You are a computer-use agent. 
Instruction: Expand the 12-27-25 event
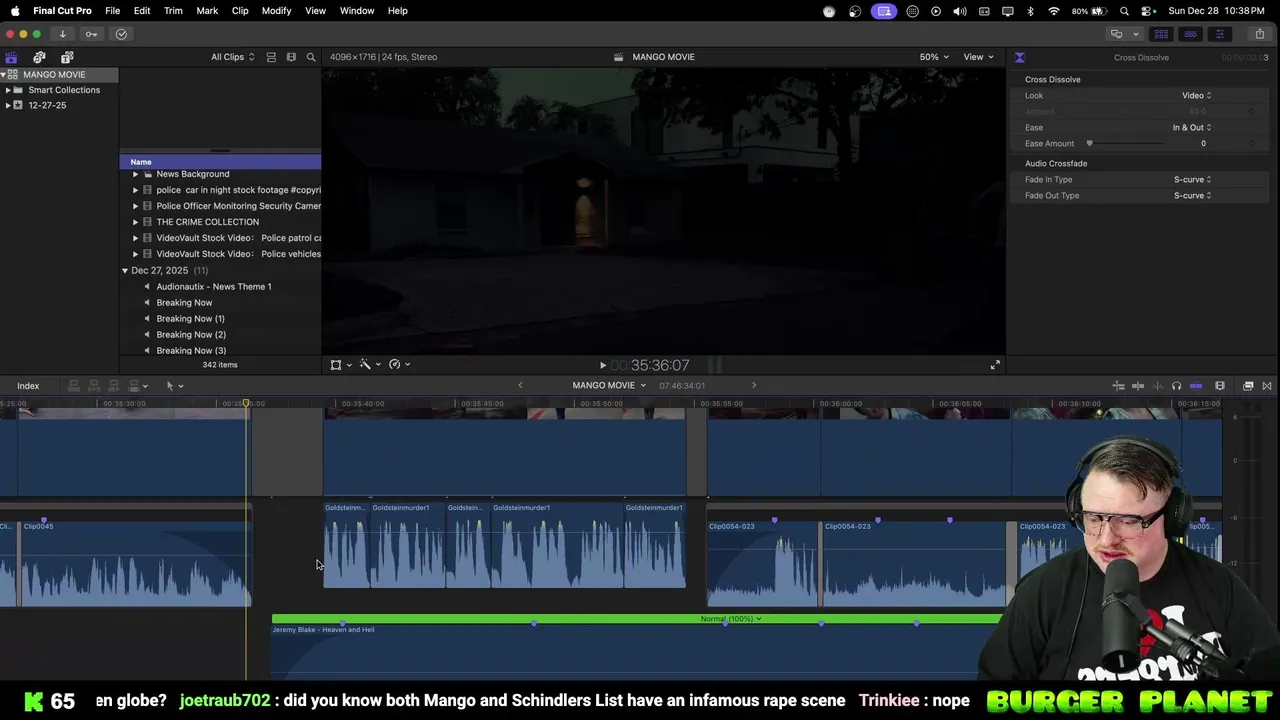(8, 106)
